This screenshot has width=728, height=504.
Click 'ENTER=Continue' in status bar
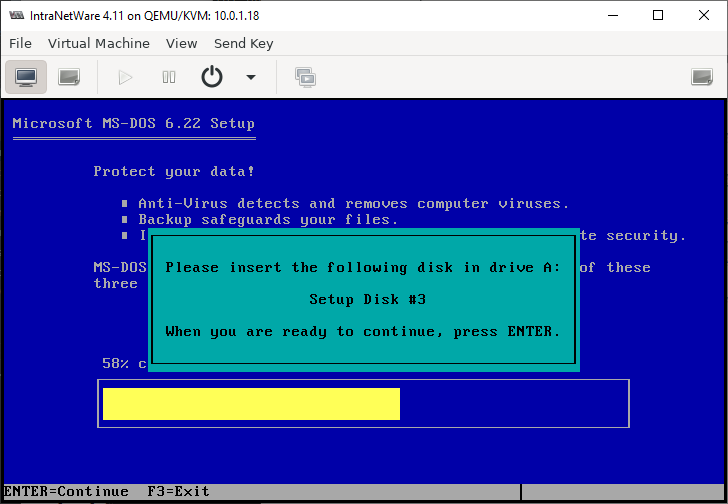click(66, 491)
